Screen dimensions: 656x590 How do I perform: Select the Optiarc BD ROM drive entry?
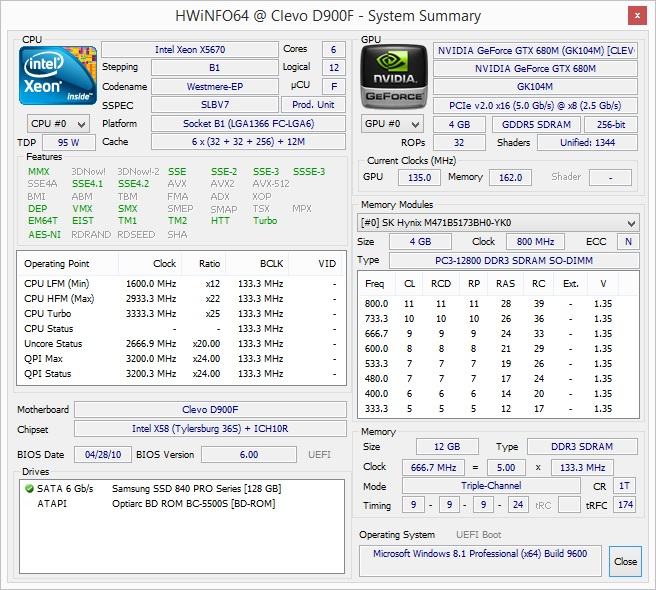tap(181, 503)
